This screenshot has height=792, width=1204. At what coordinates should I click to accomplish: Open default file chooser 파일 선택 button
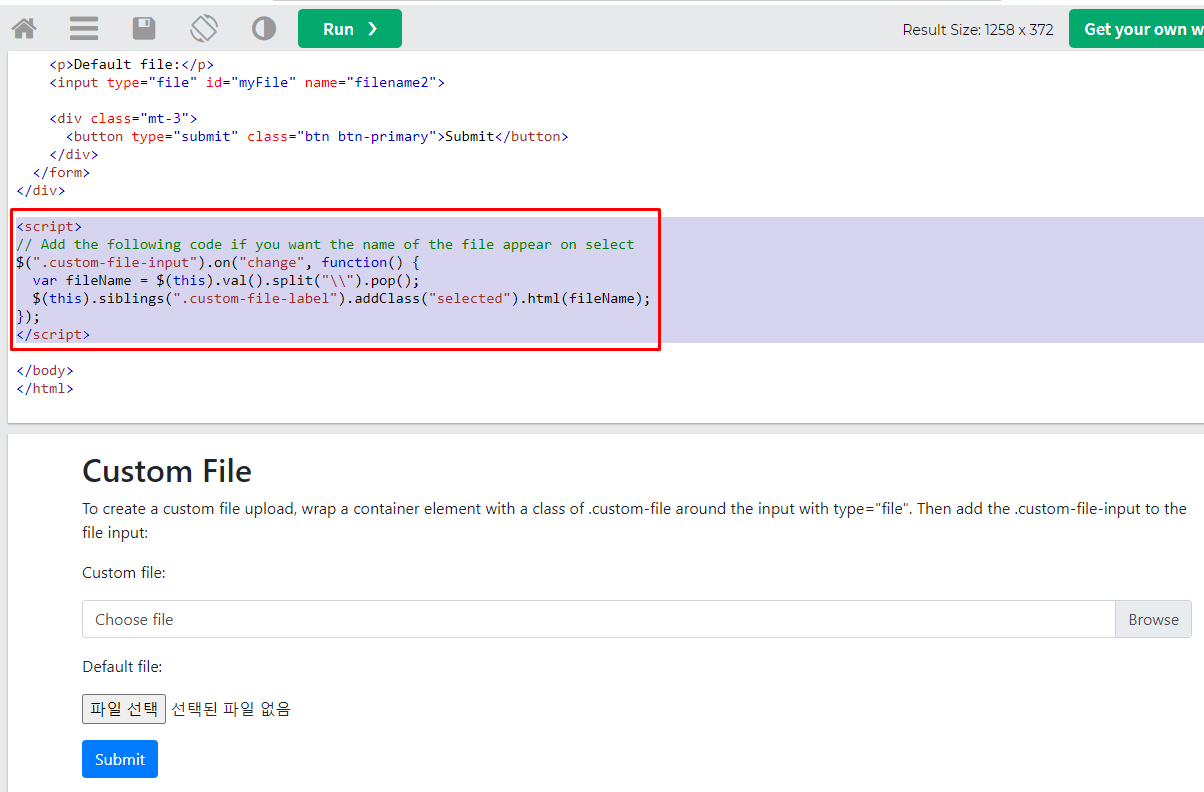(124, 709)
